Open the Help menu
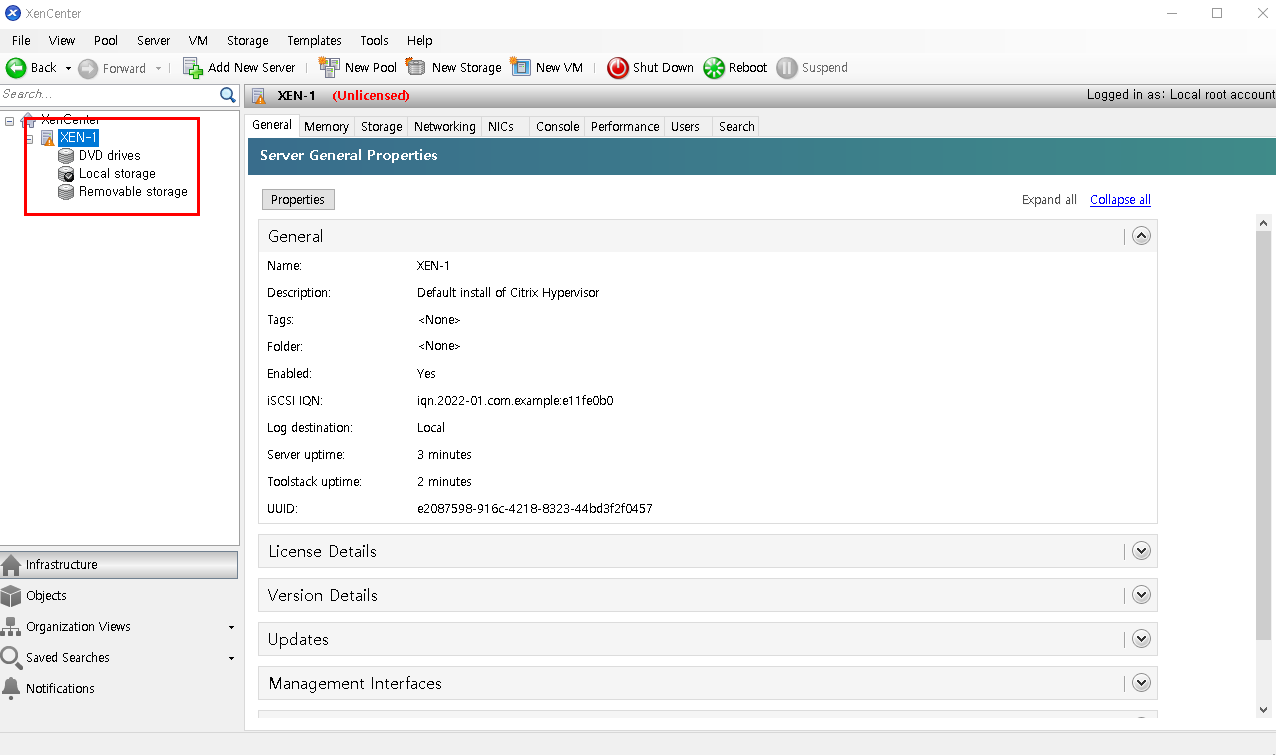Viewport: 1276px width, 755px height. 420,41
